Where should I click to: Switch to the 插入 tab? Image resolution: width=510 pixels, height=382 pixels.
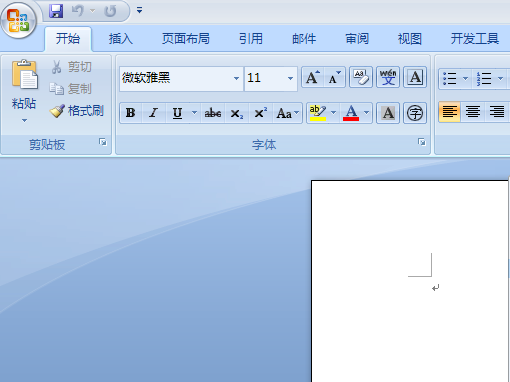[121, 39]
